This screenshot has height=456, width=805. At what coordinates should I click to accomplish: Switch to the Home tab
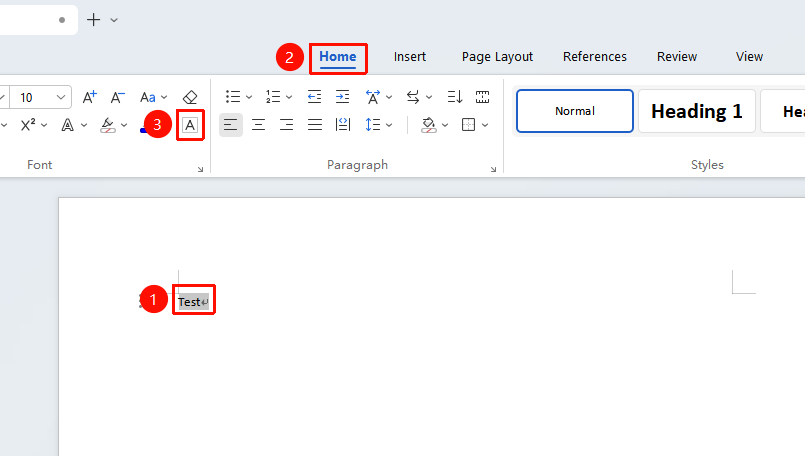338,56
